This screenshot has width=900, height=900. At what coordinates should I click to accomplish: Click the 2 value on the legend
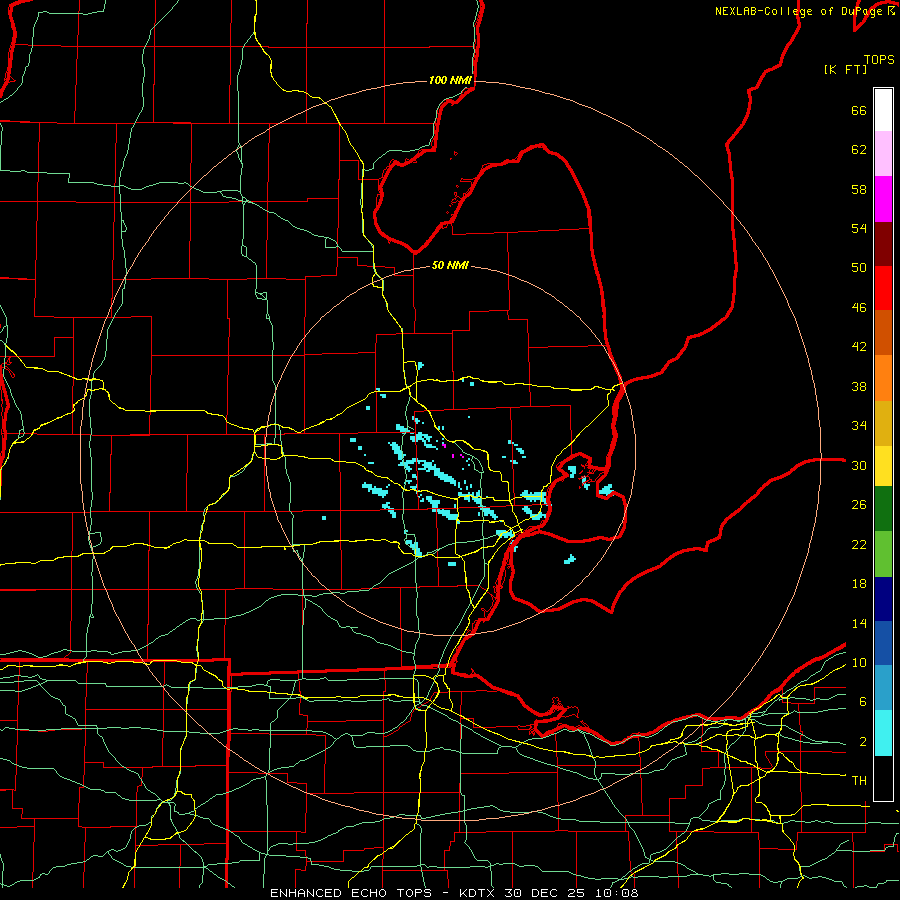[863, 742]
